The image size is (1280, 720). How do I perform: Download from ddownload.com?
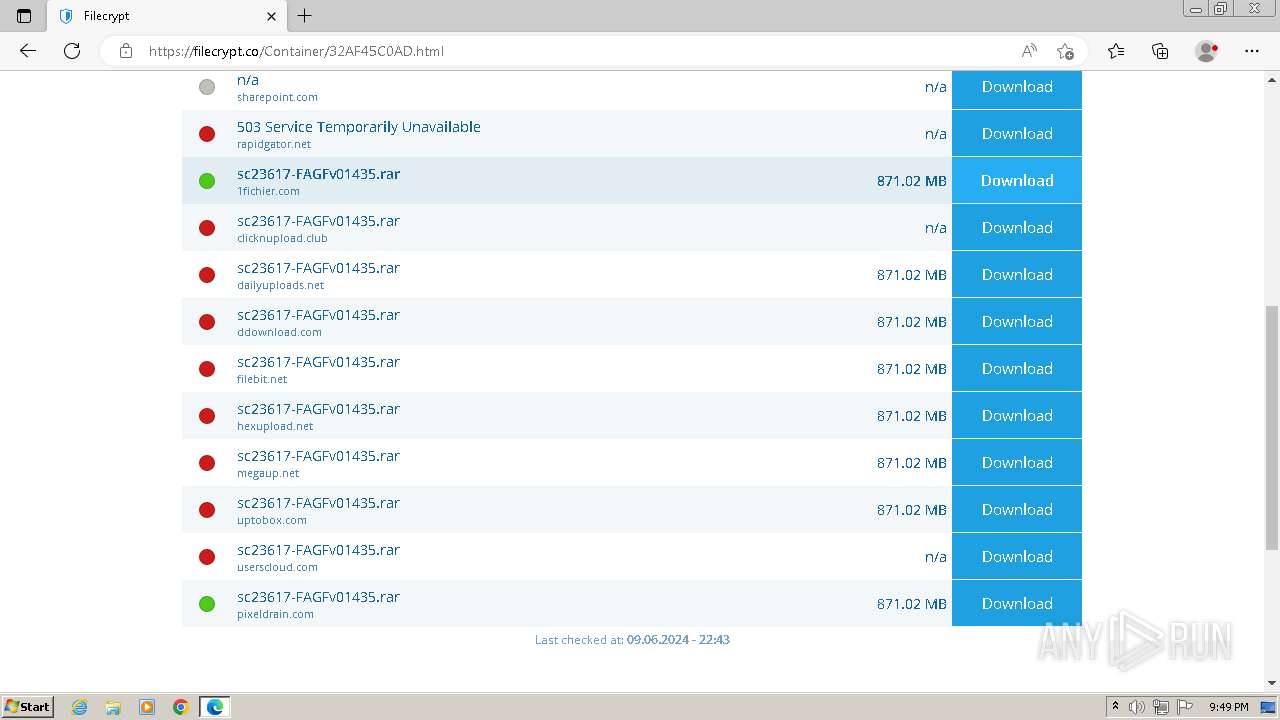point(1017,321)
